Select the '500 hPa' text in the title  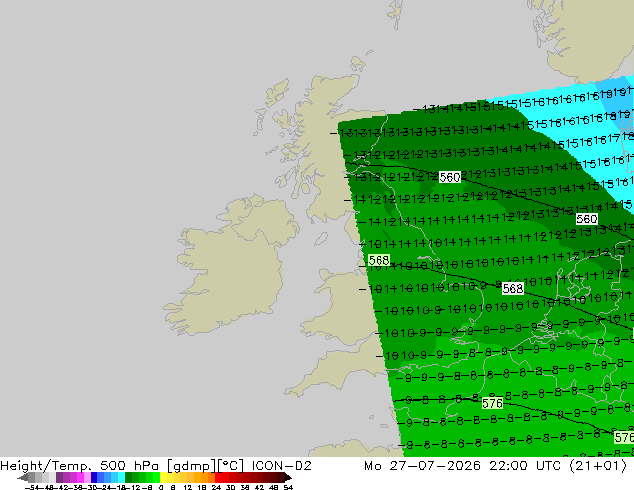129,466
